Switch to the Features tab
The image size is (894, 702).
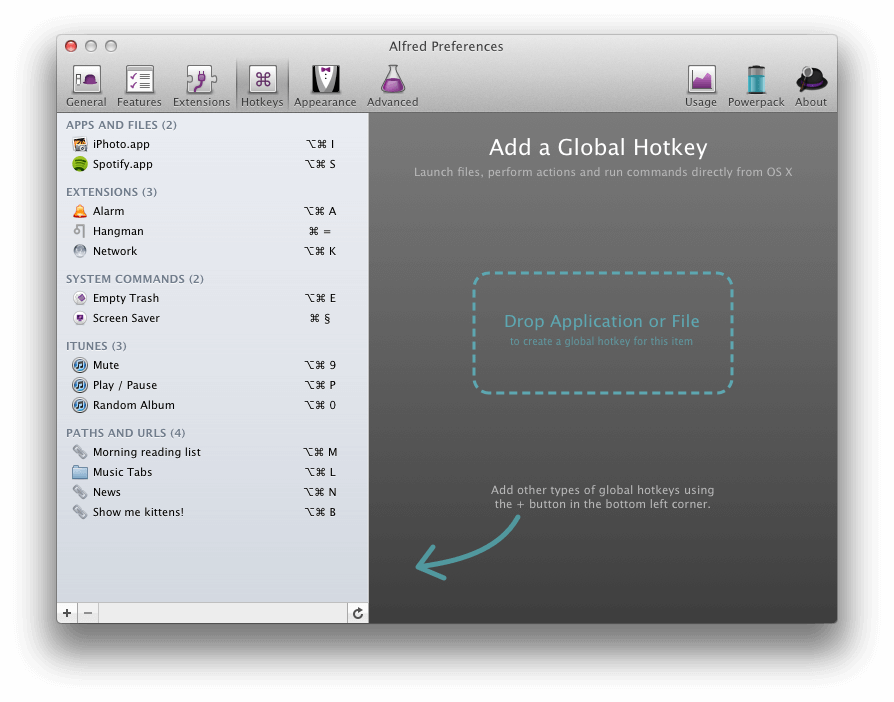point(139,86)
